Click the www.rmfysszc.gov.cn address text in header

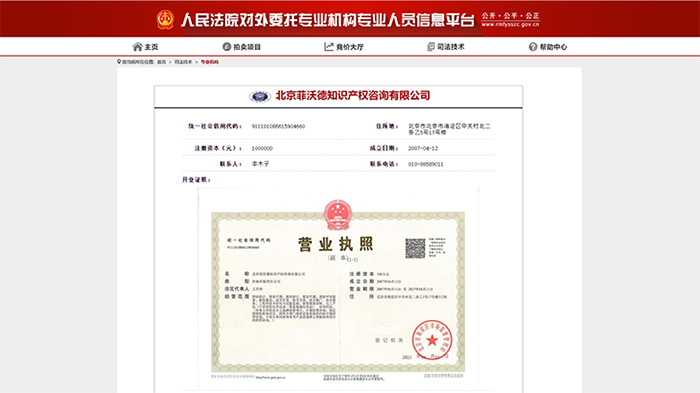click(510, 25)
